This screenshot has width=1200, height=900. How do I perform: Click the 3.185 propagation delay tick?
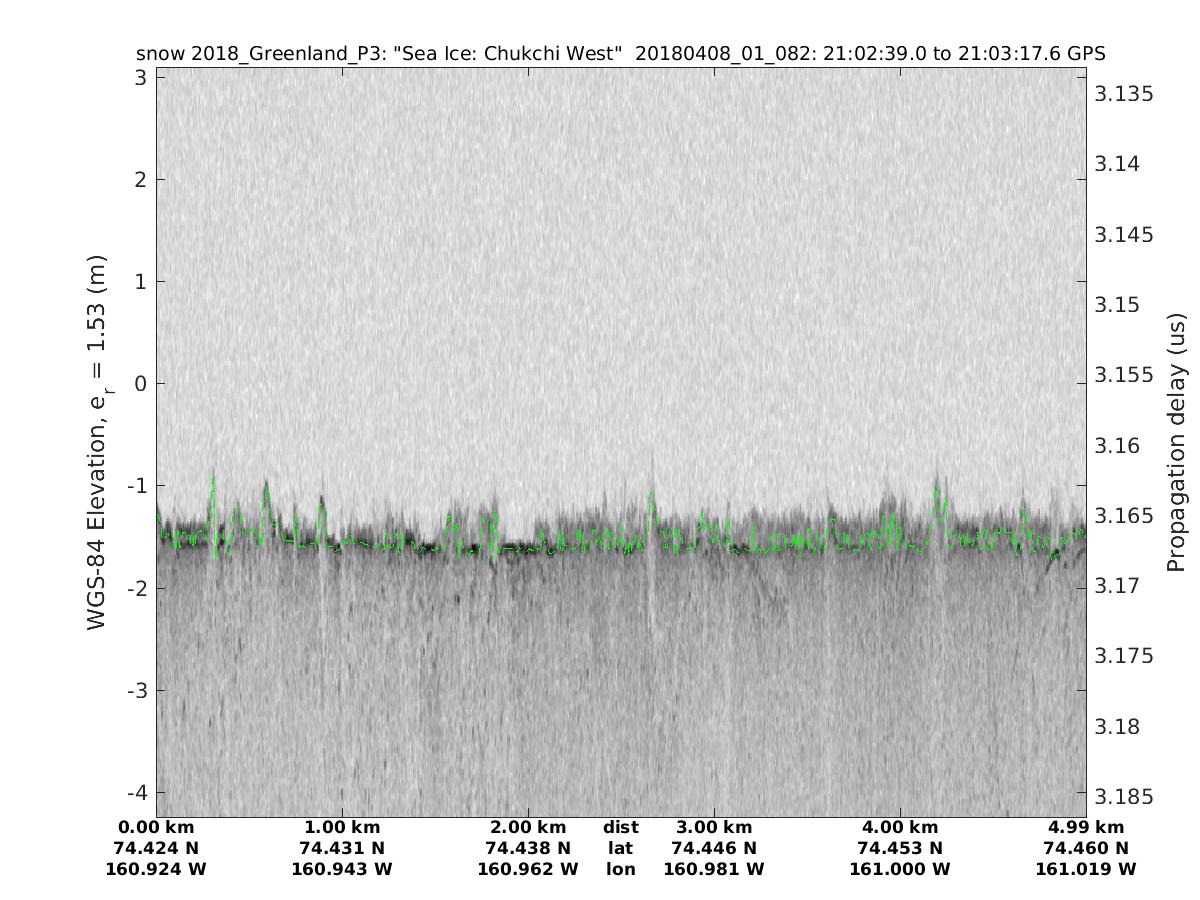[1125, 797]
